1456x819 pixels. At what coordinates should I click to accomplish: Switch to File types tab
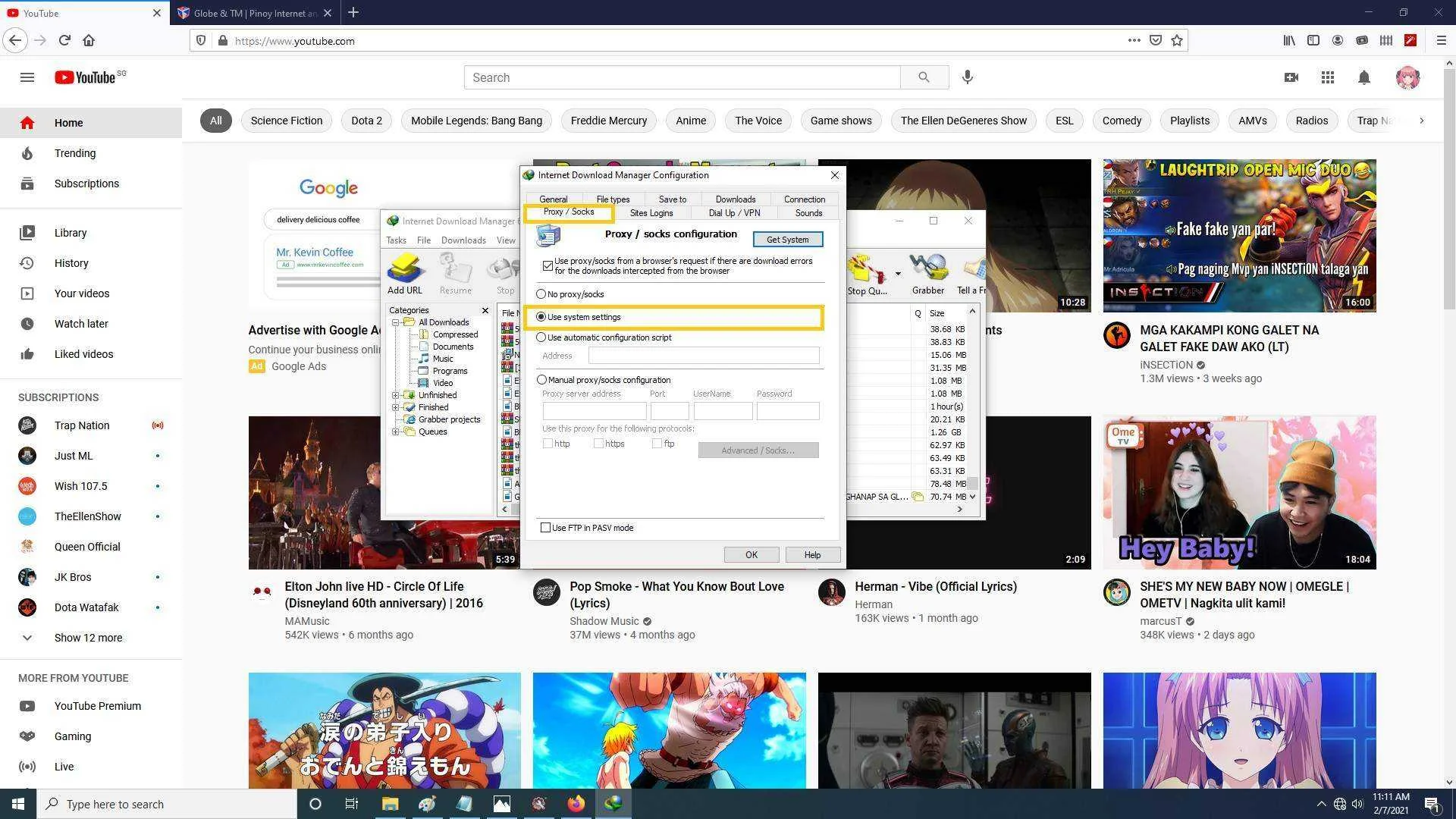[x=613, y=199]
